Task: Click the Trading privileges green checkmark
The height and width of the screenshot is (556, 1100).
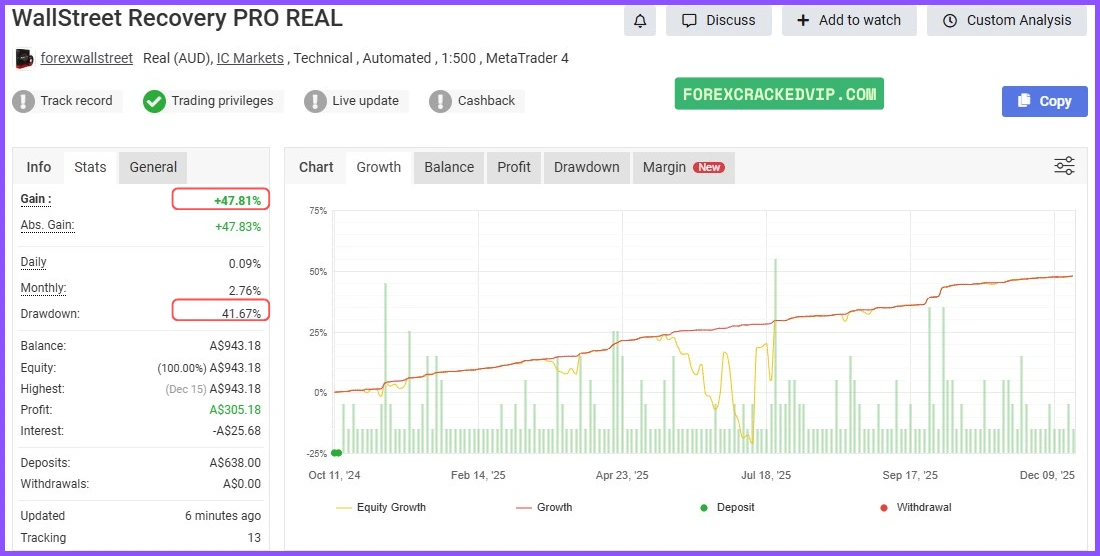Action: (154, 101)
